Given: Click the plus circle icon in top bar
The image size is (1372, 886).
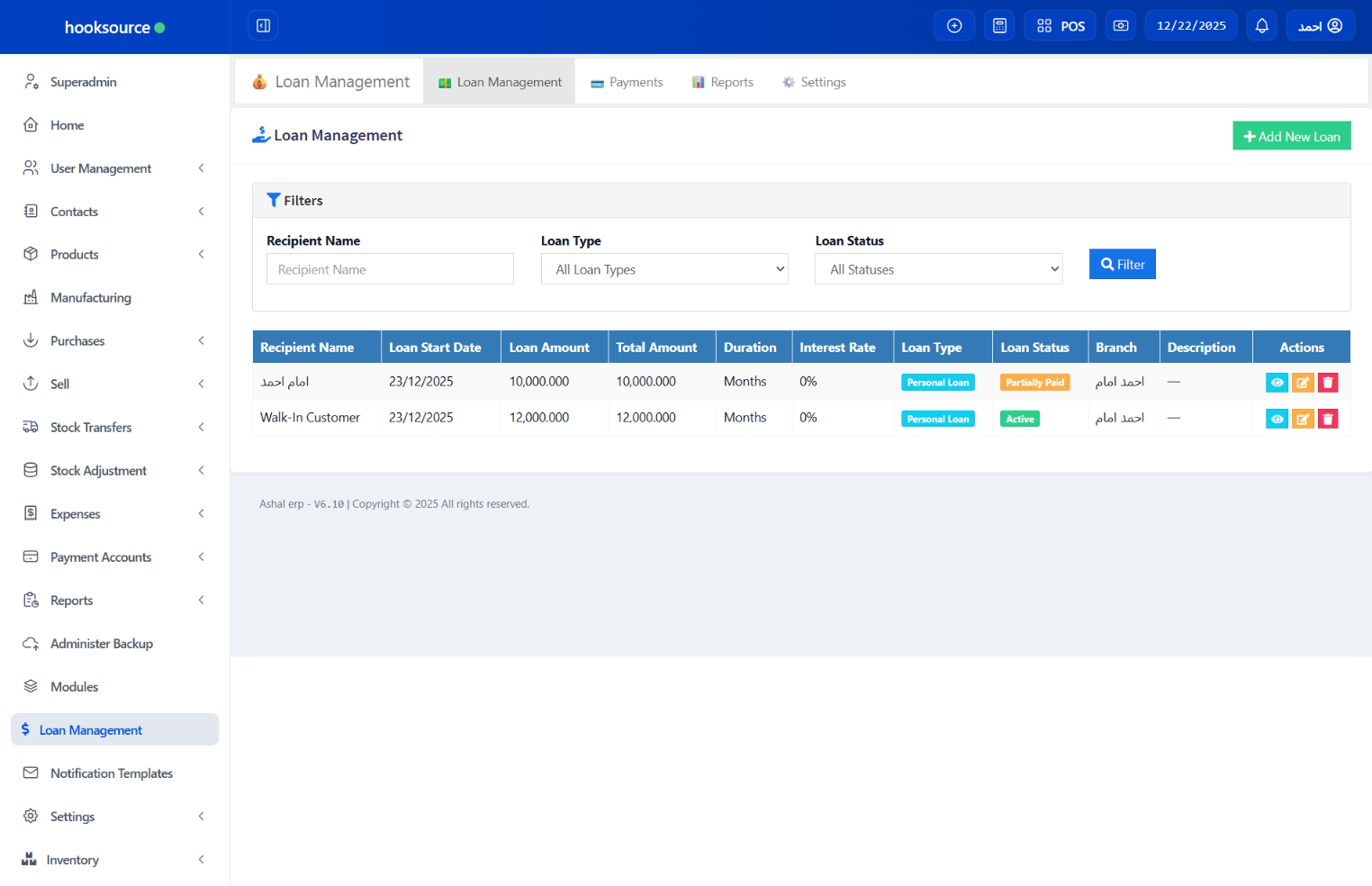Looking at the screenshot, I should pos(954,26).
